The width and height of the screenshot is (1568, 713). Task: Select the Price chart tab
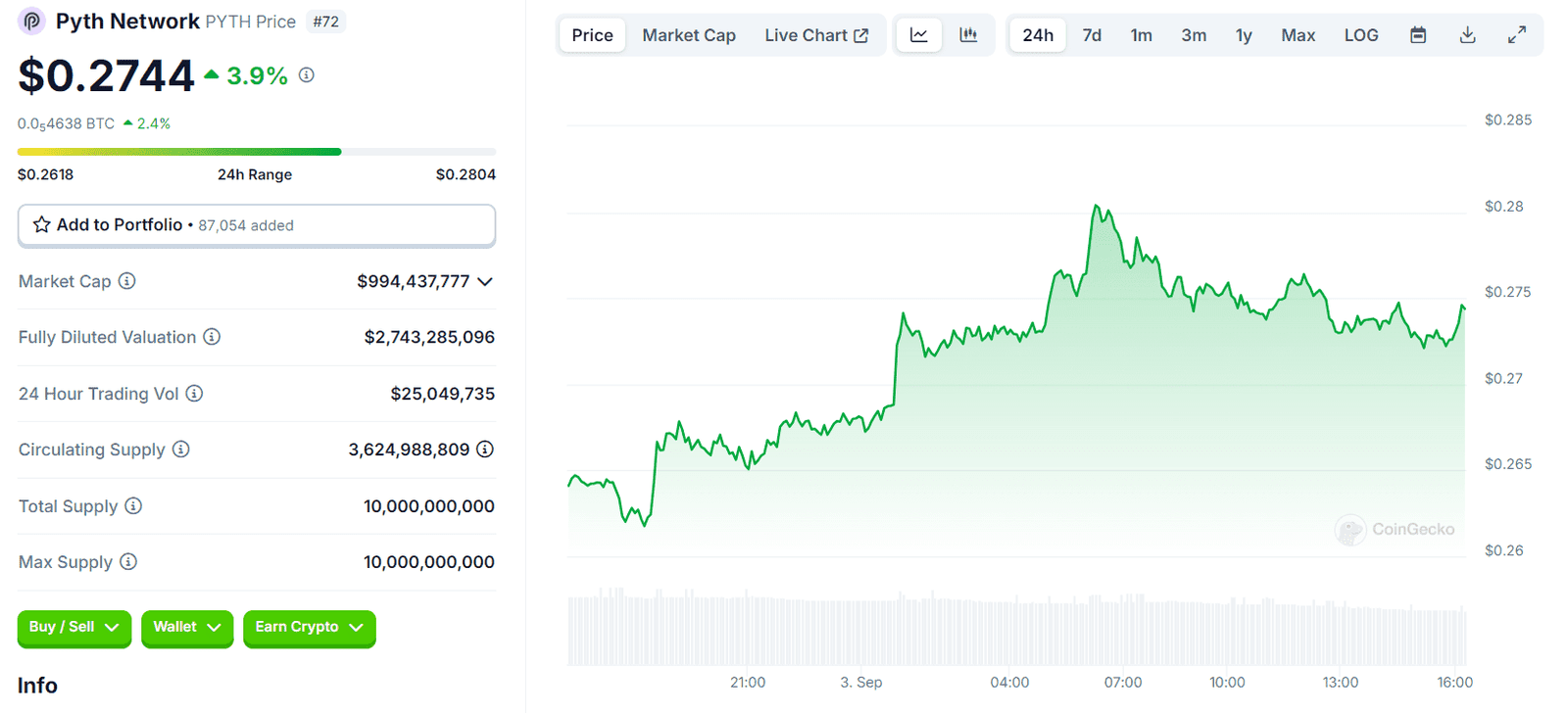(x=593, y=35)
